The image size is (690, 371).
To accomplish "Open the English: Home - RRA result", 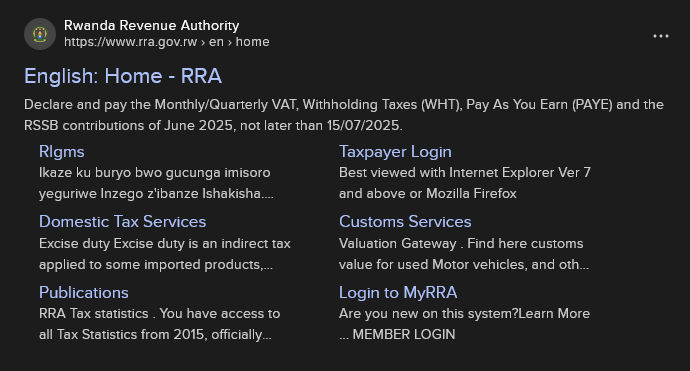I will click(x=123, y=76).
